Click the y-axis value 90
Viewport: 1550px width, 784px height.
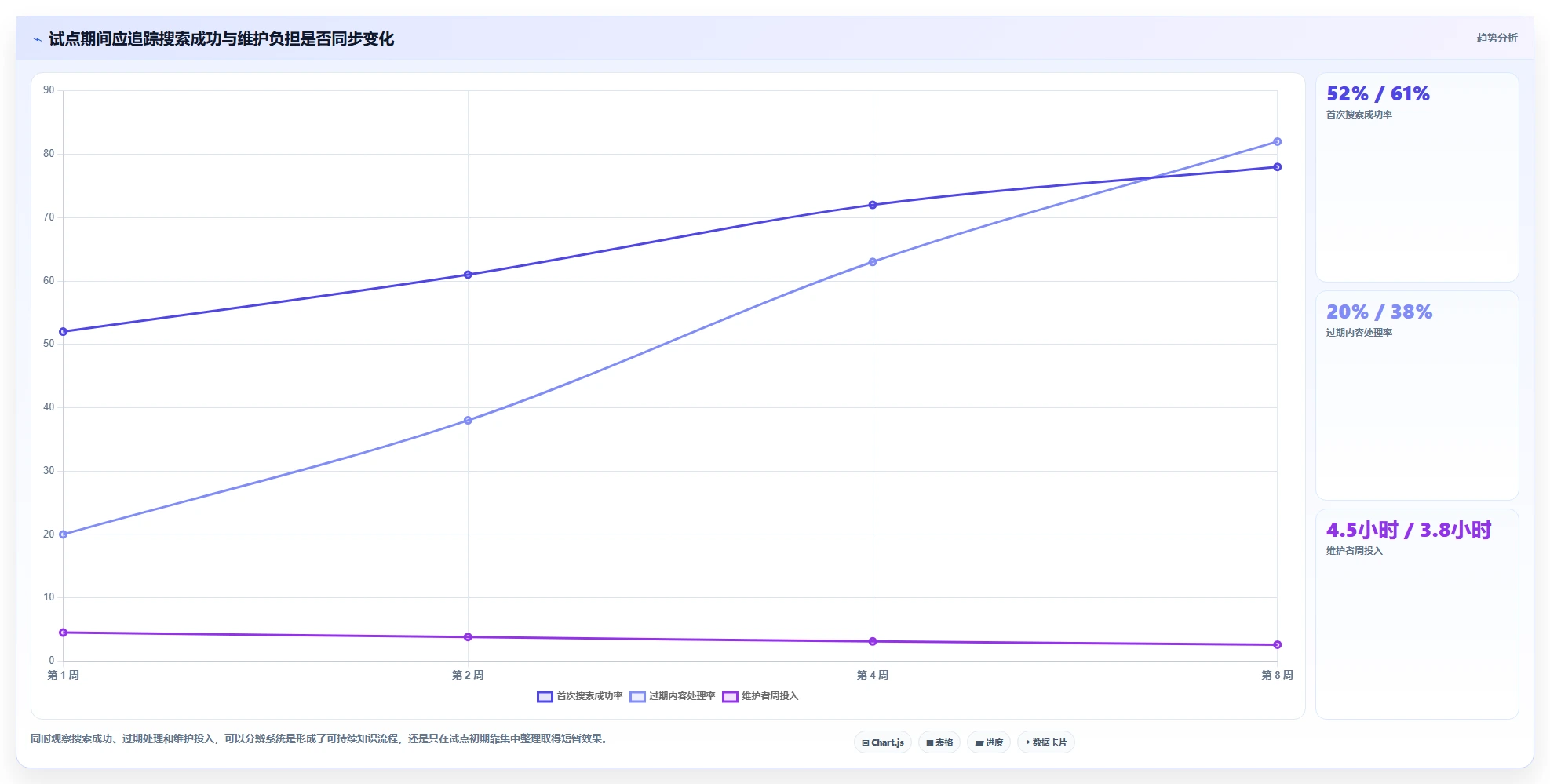[x=49, y=90]
